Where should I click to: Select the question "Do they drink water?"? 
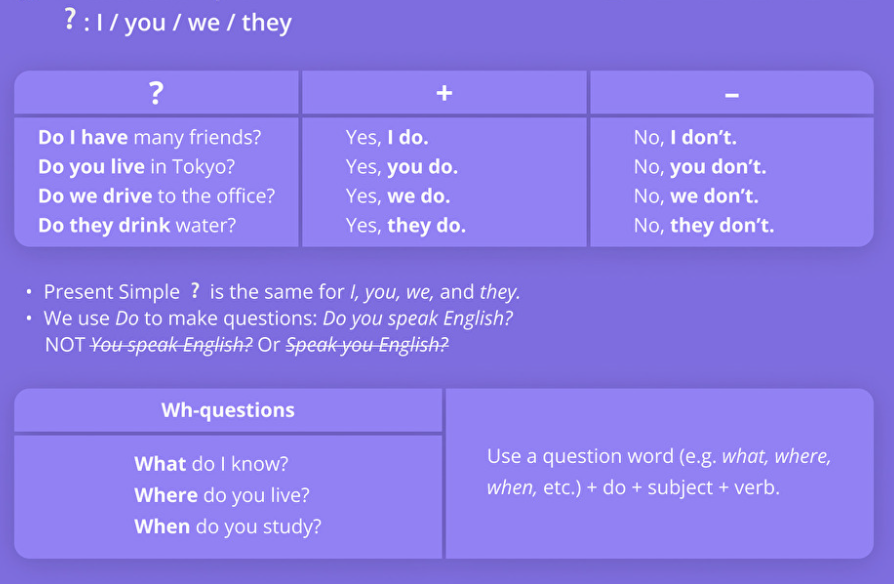pyautogui.click(x=137, y=225)
